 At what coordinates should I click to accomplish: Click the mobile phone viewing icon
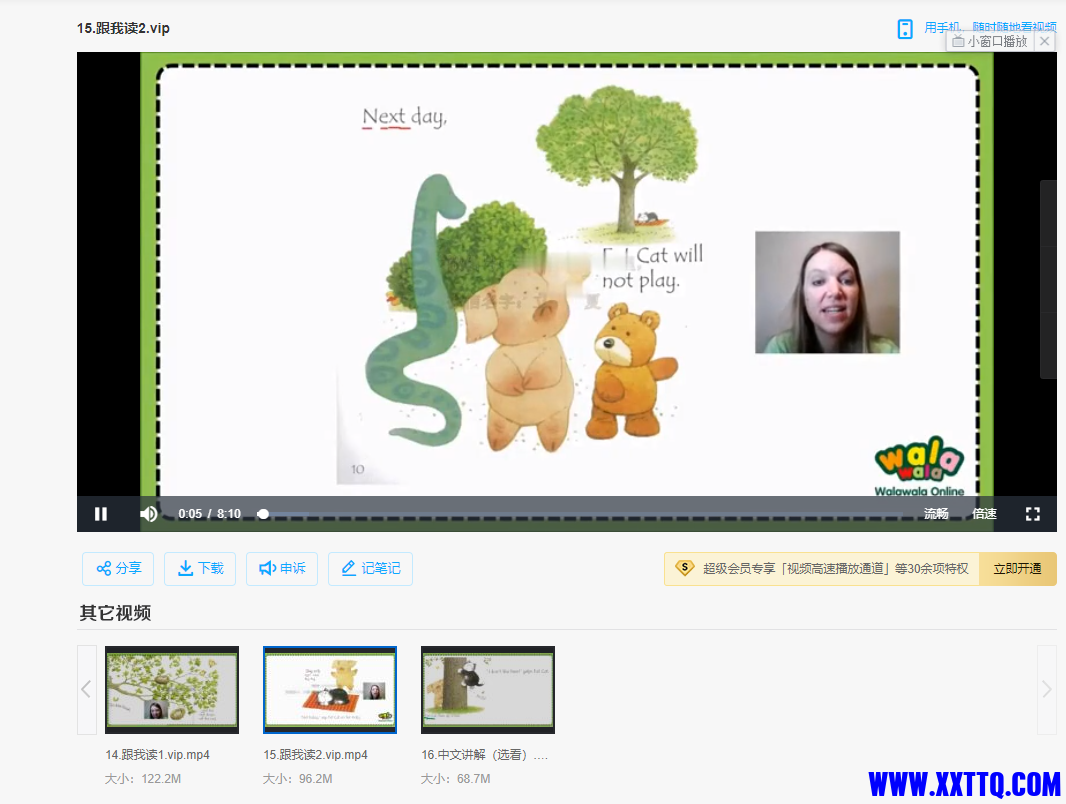905,29
